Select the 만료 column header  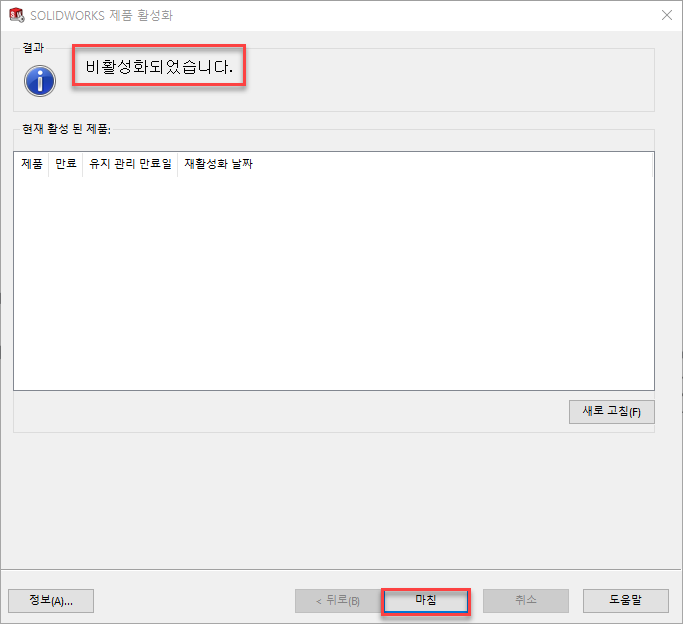pos(66,164)
